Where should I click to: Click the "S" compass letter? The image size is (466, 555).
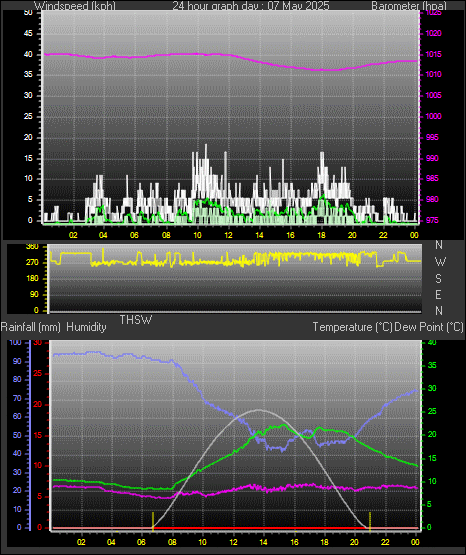pos(438,279)
